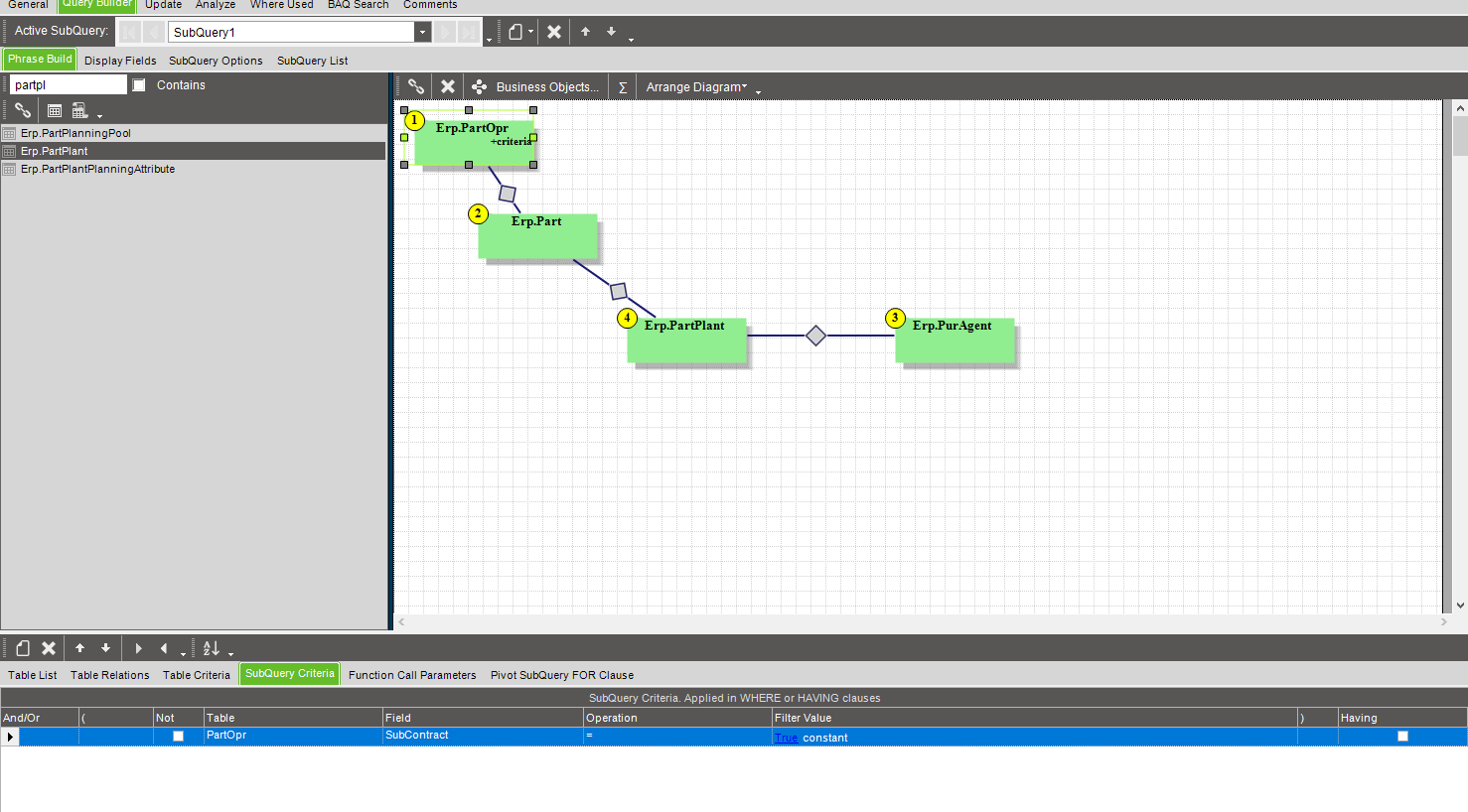This screenshot has width=1468, height=812.
Task: Open the Function Call Parameters tab
Action: click(412, 675)
